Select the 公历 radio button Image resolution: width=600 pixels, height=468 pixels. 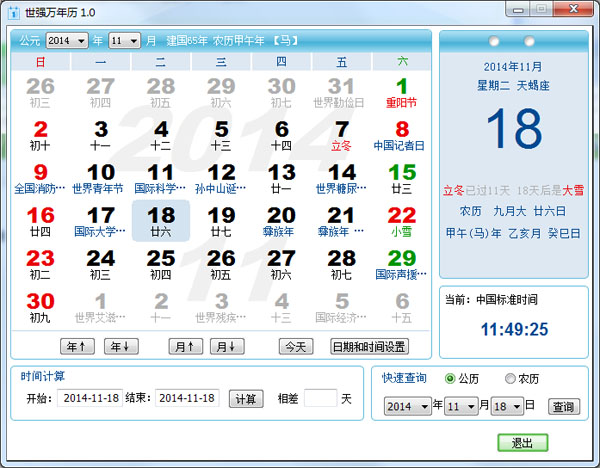point(450,379)
